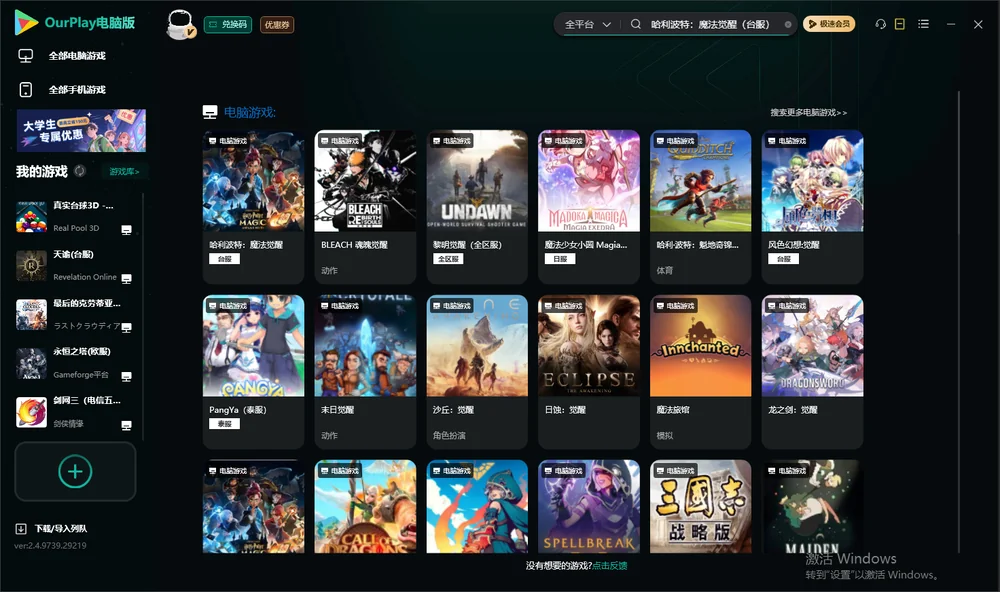Open Call of Dragons game card

click(x=365, y=507)
